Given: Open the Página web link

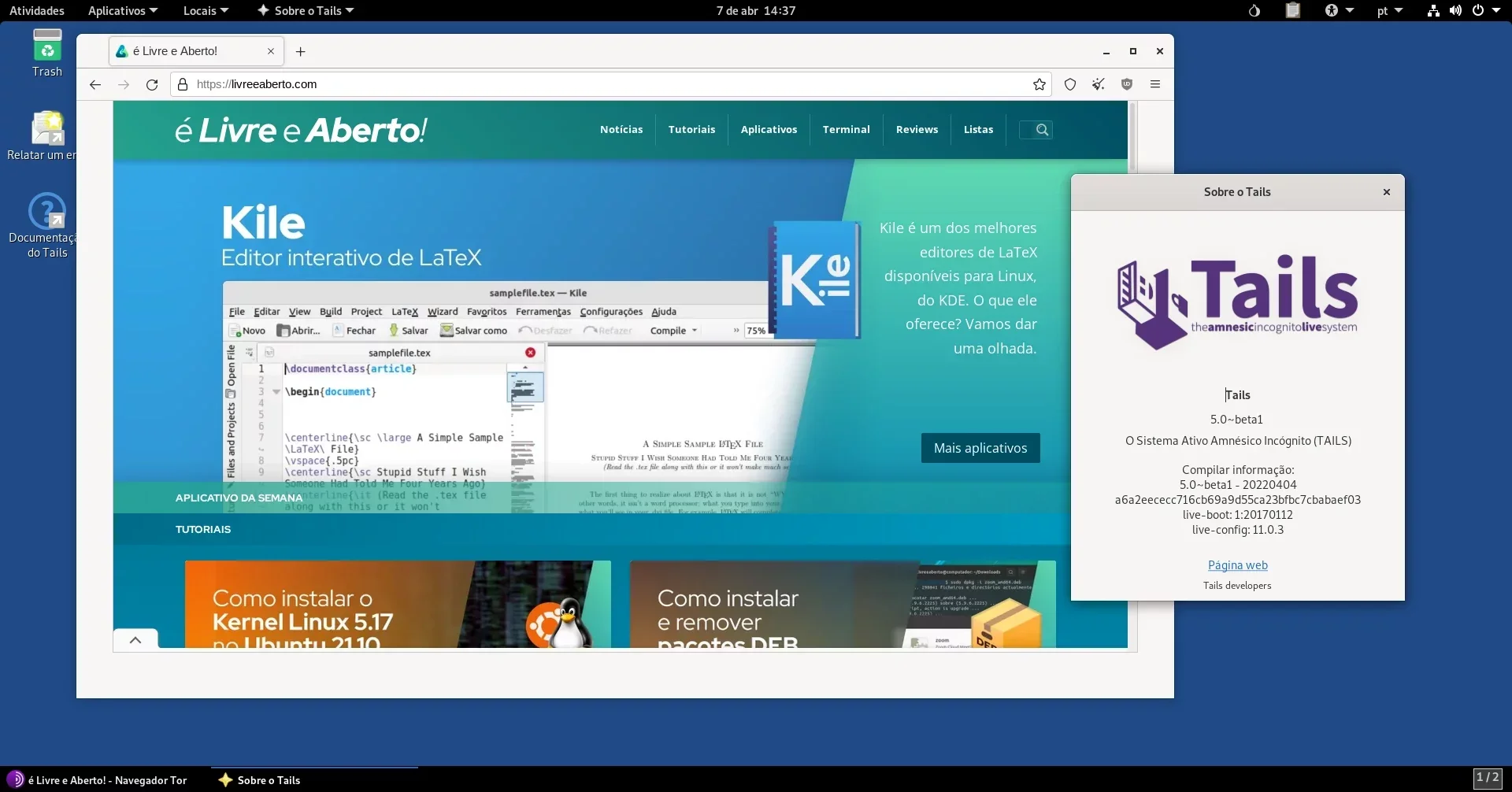Looking at the screenshot, I should 1237,565.
